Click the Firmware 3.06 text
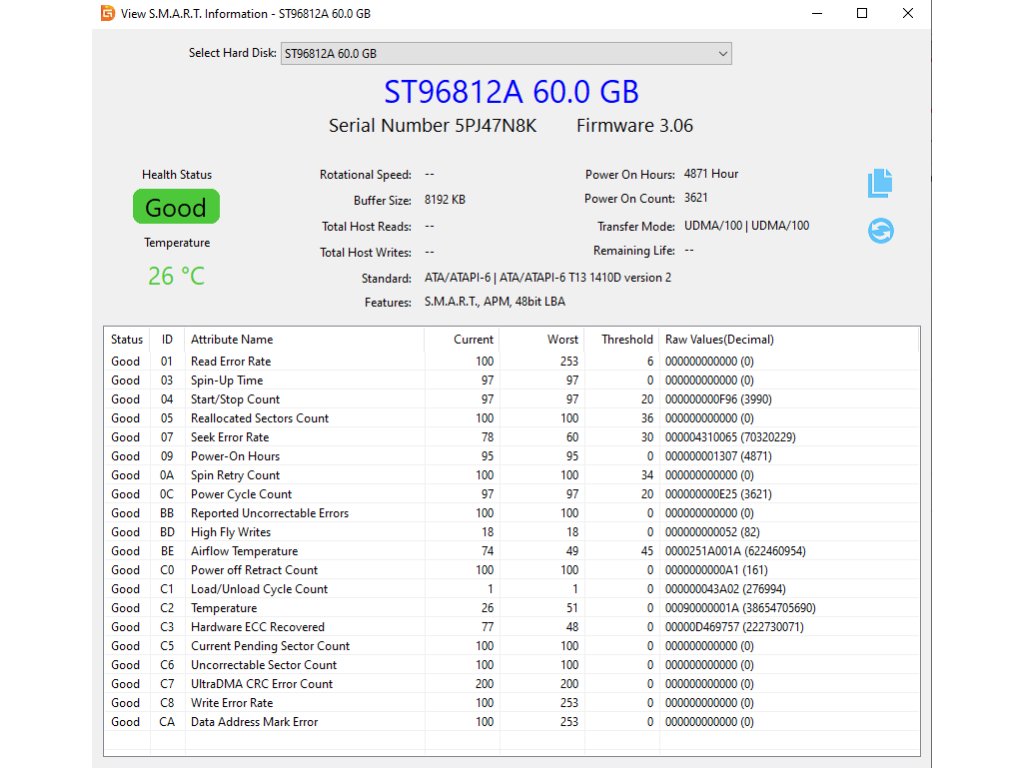The height and width of the screenshot is (768, 1024). click(x=635, y=125)
